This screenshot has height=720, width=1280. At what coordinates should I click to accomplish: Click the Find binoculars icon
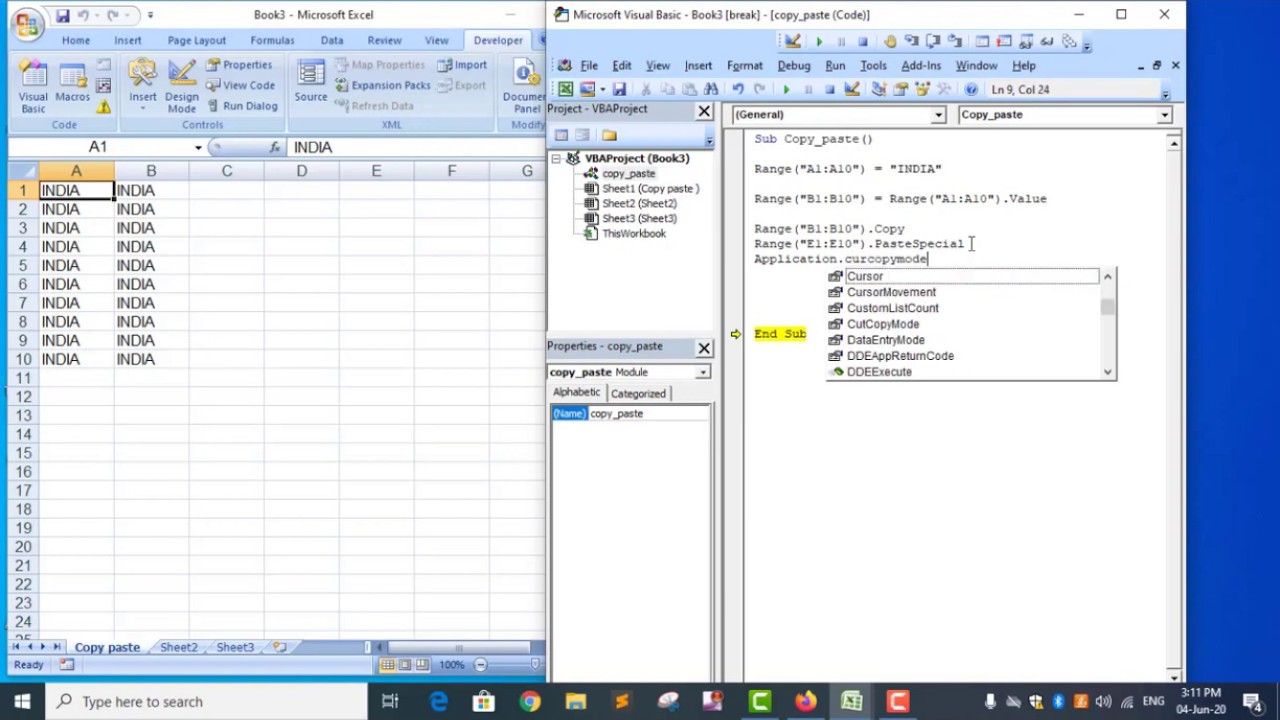pos(710,90)
